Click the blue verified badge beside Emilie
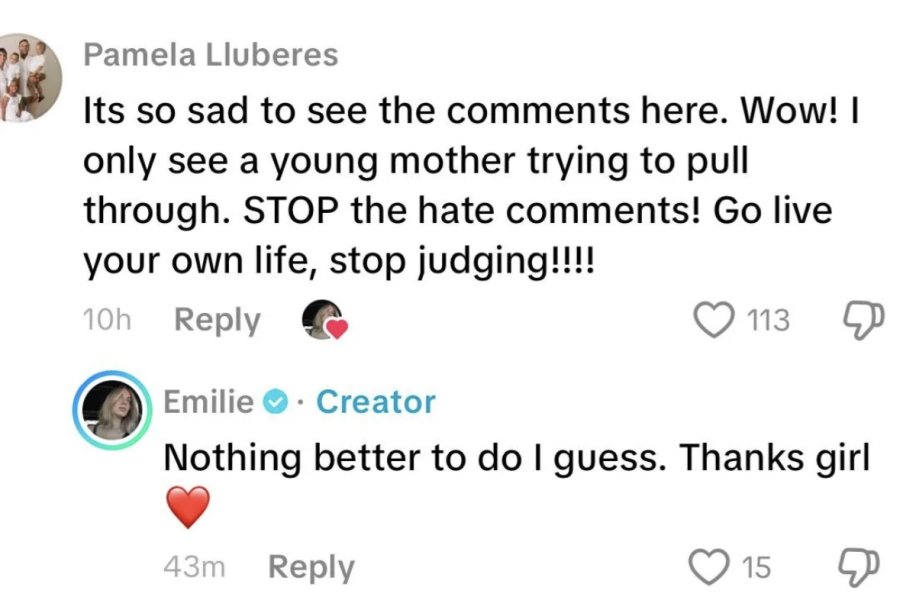Image resolution: width=900 pixels, height=597 pixels. pos(276,401)
